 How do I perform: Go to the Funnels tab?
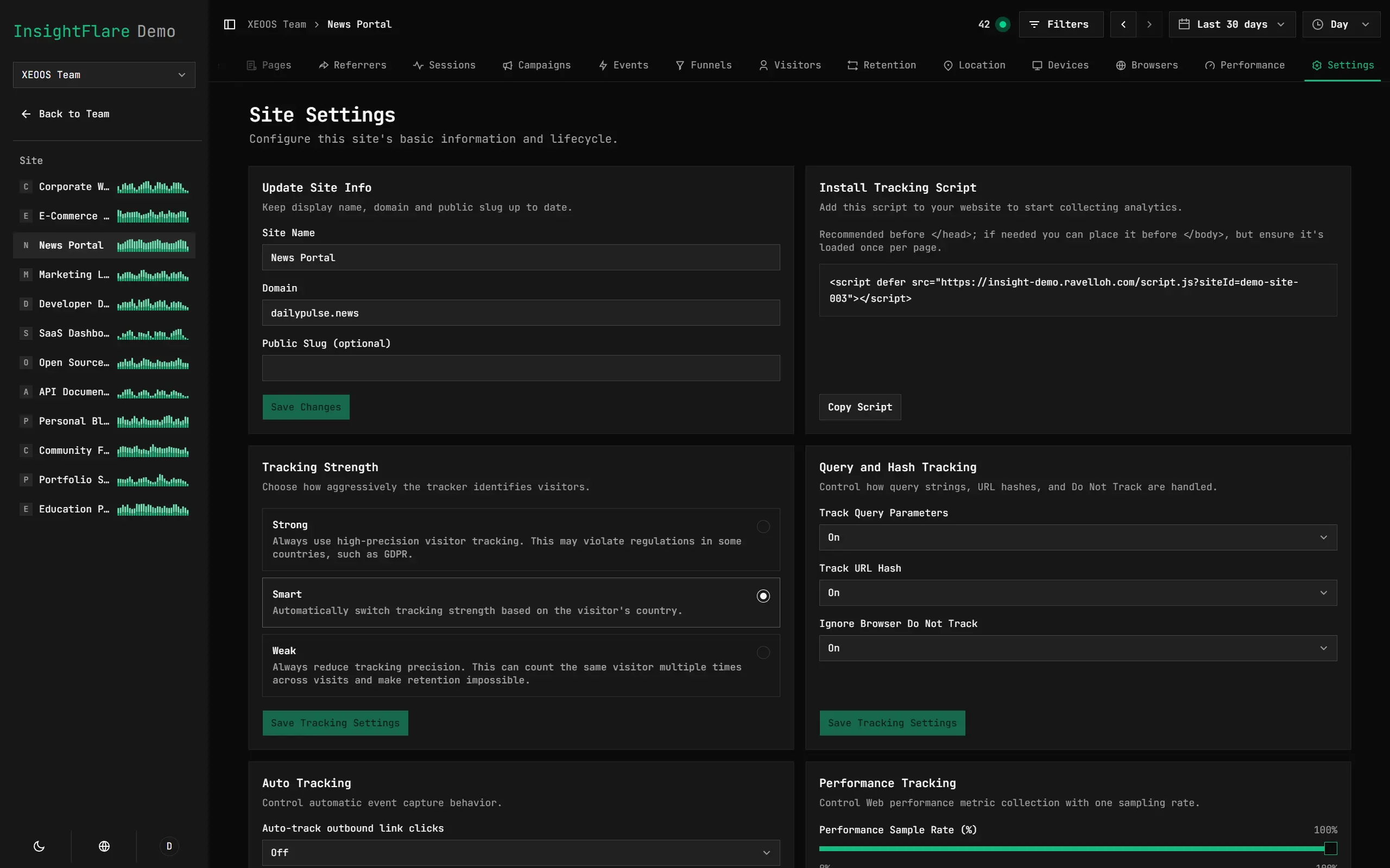(704, 66)
